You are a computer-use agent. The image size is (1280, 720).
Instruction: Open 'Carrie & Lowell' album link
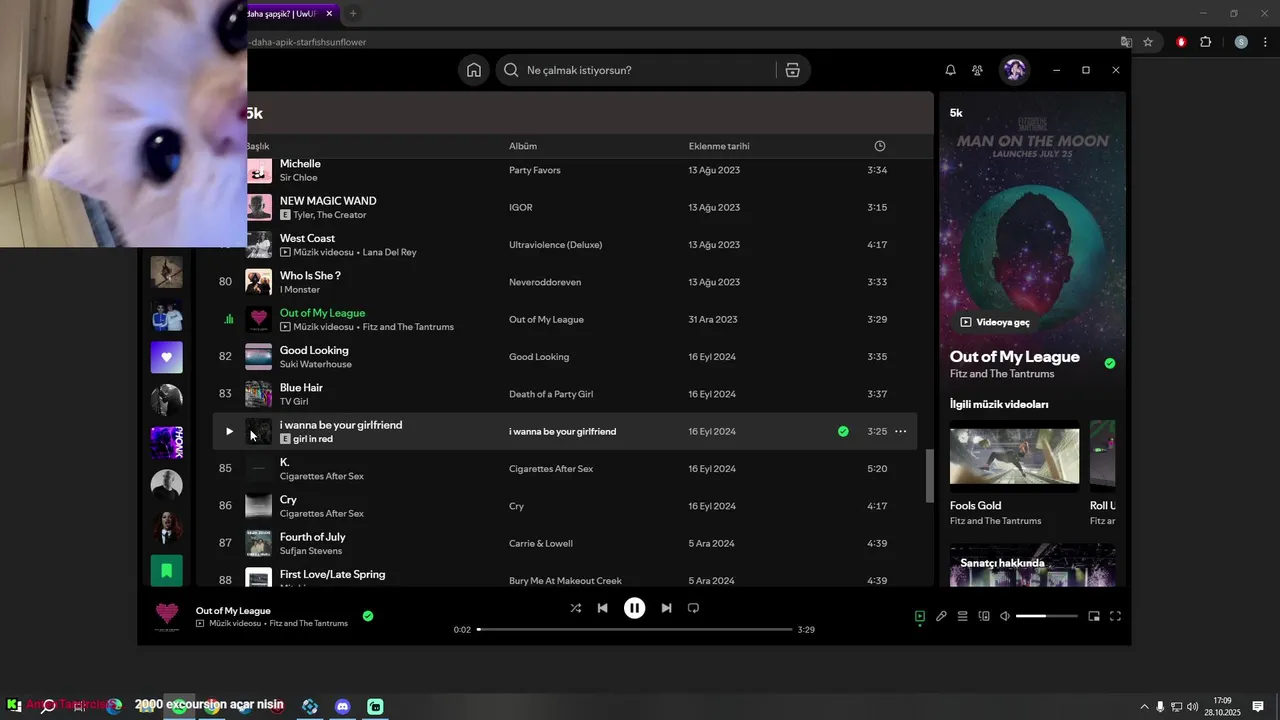pyautogui.click(x=541, y=543)
